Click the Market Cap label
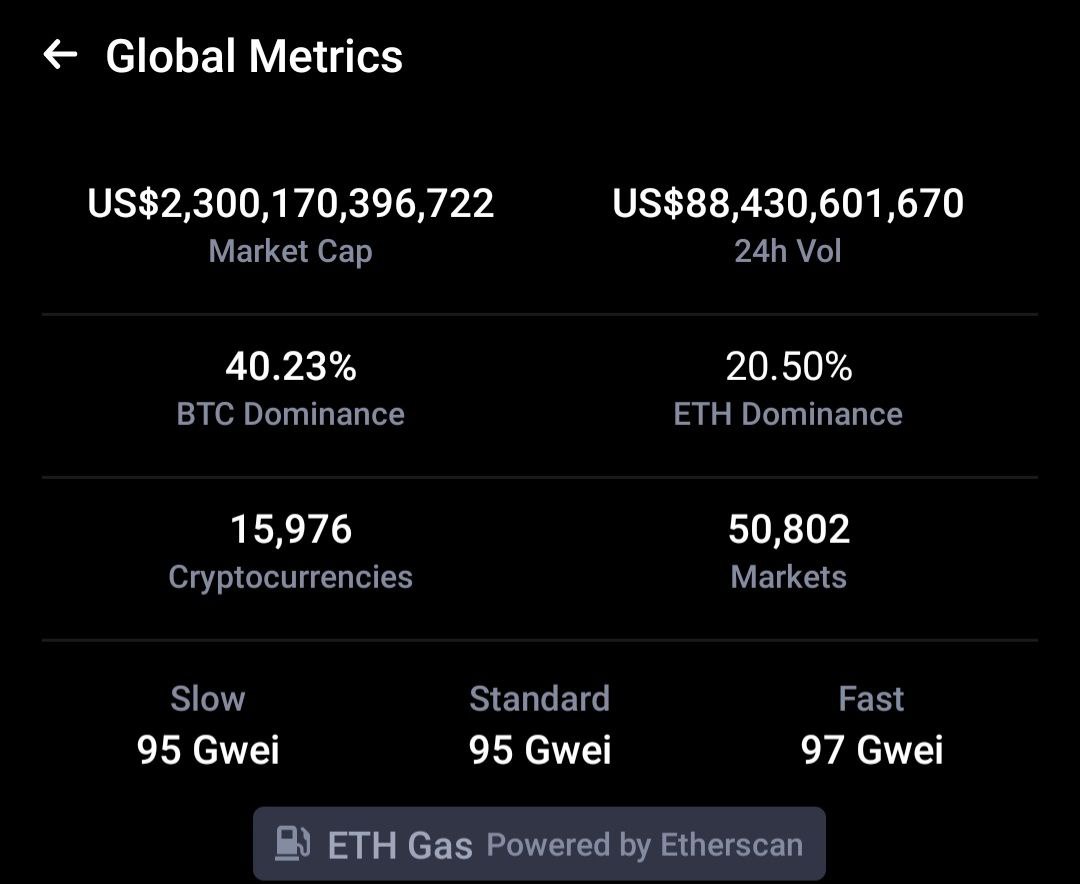1080x884 pixels. (291, 251)
